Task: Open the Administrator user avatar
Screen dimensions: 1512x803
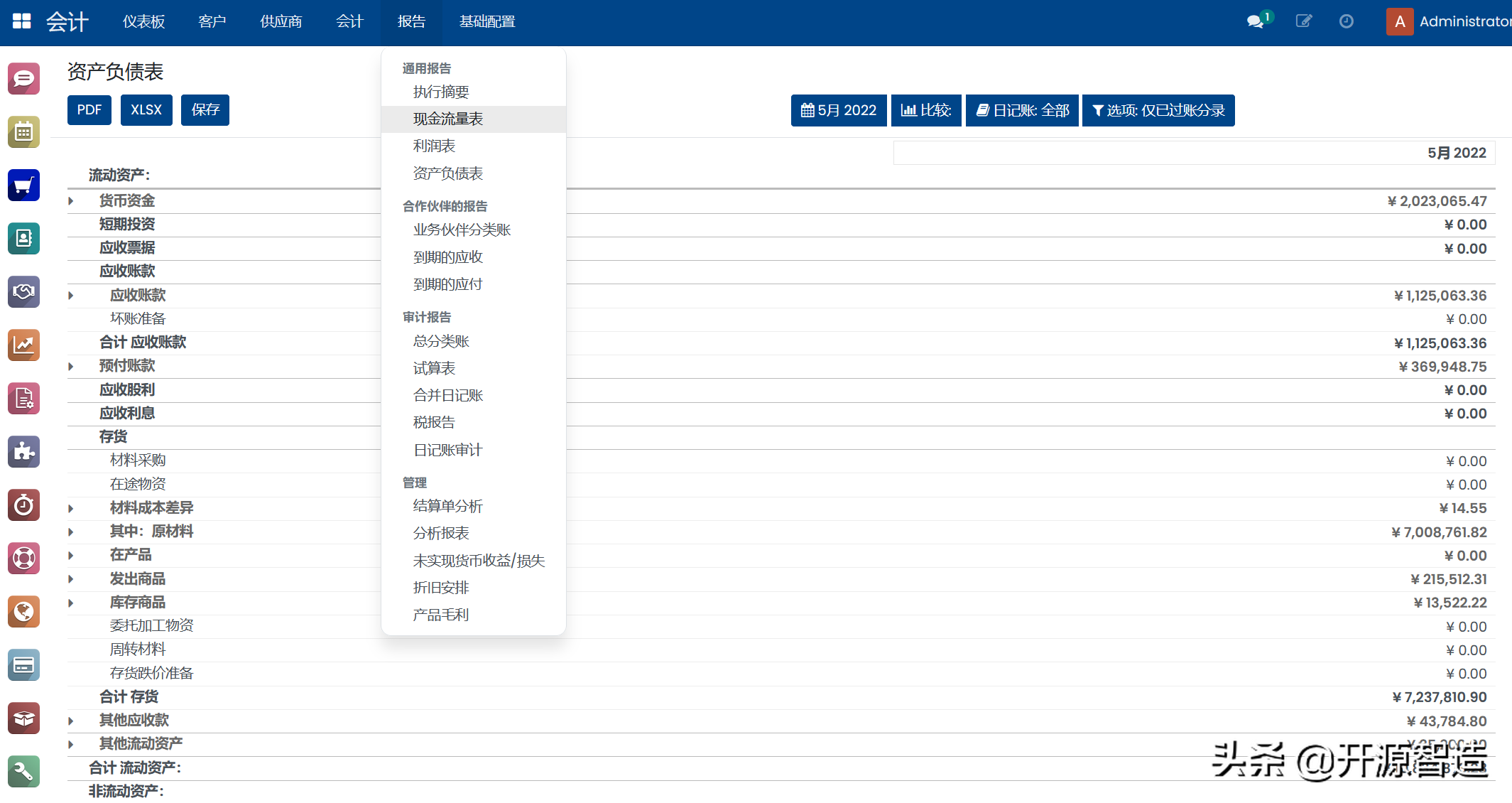Action: pos(1399,21)
